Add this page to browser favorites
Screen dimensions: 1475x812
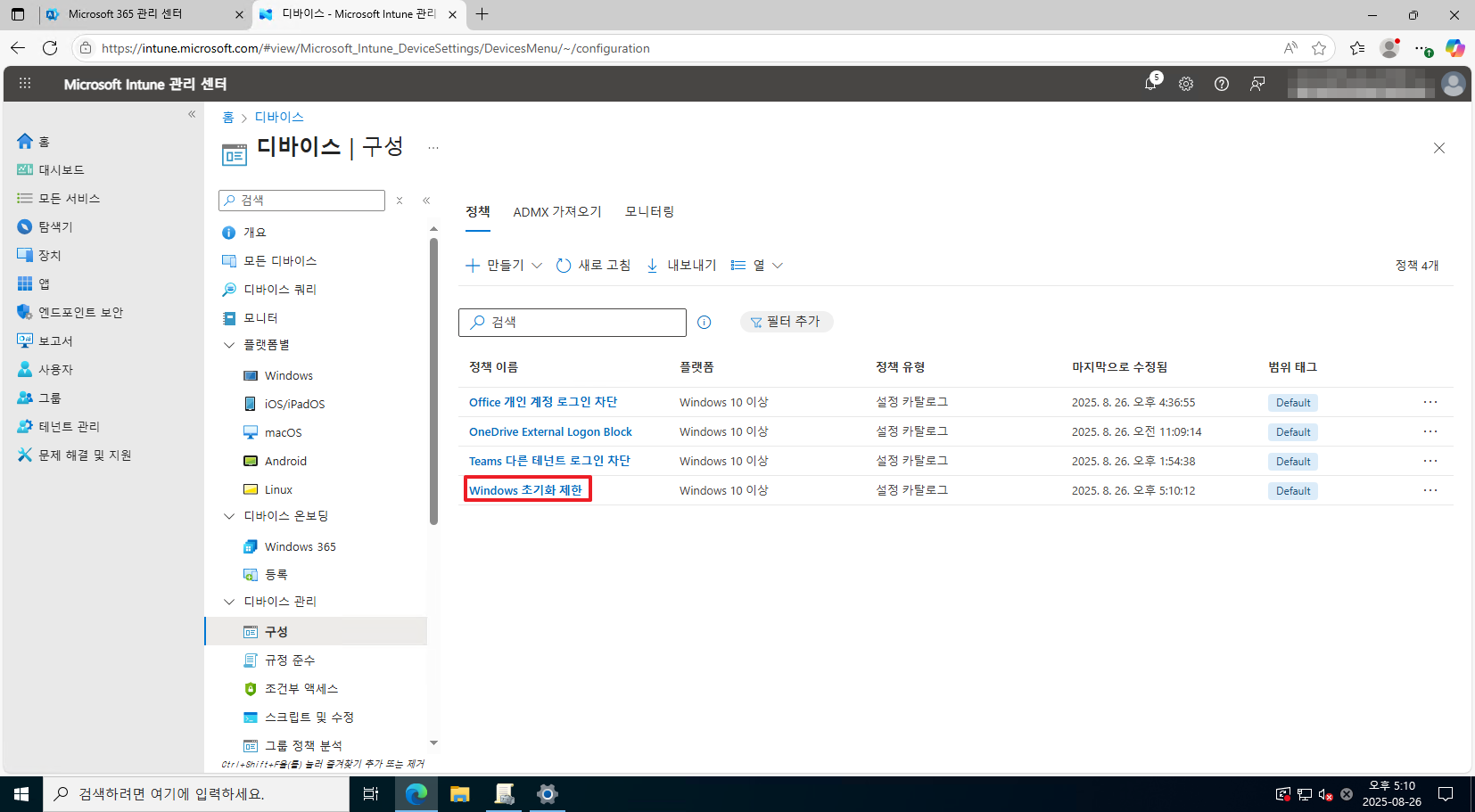coord(1319,48)
